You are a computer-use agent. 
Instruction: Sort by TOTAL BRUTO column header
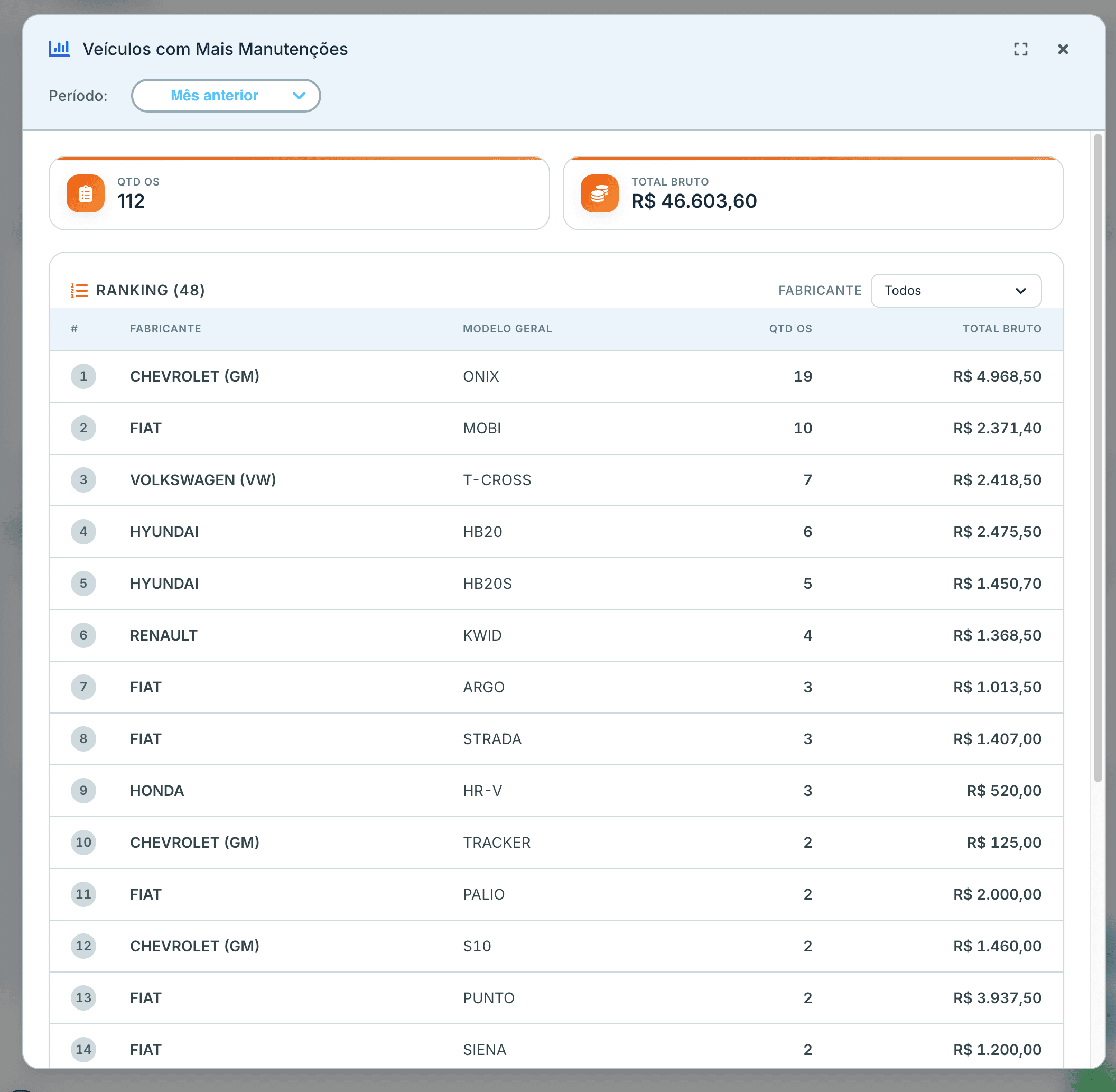(1002, 329)
